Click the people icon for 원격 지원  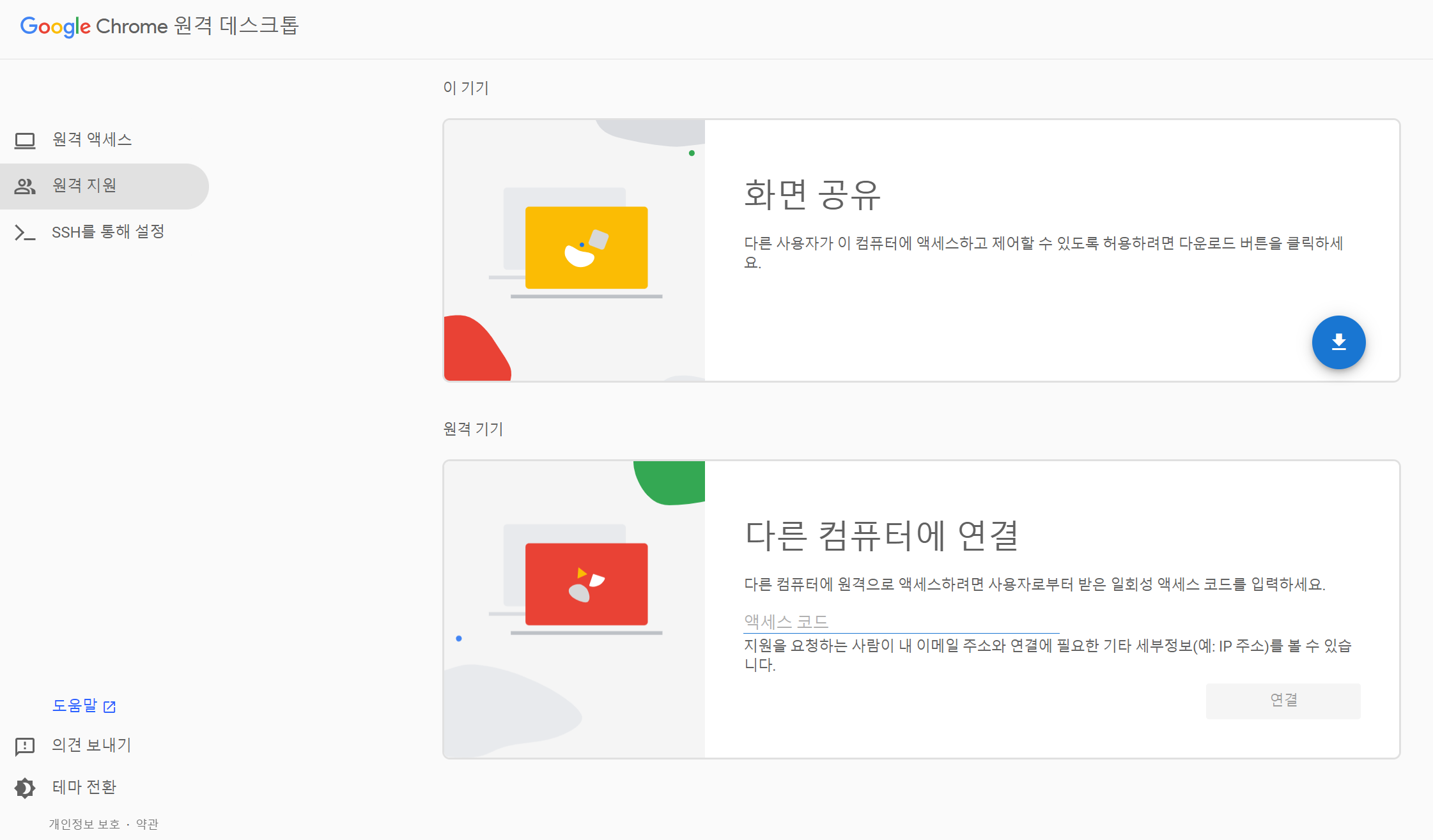[x=25, y=186]
